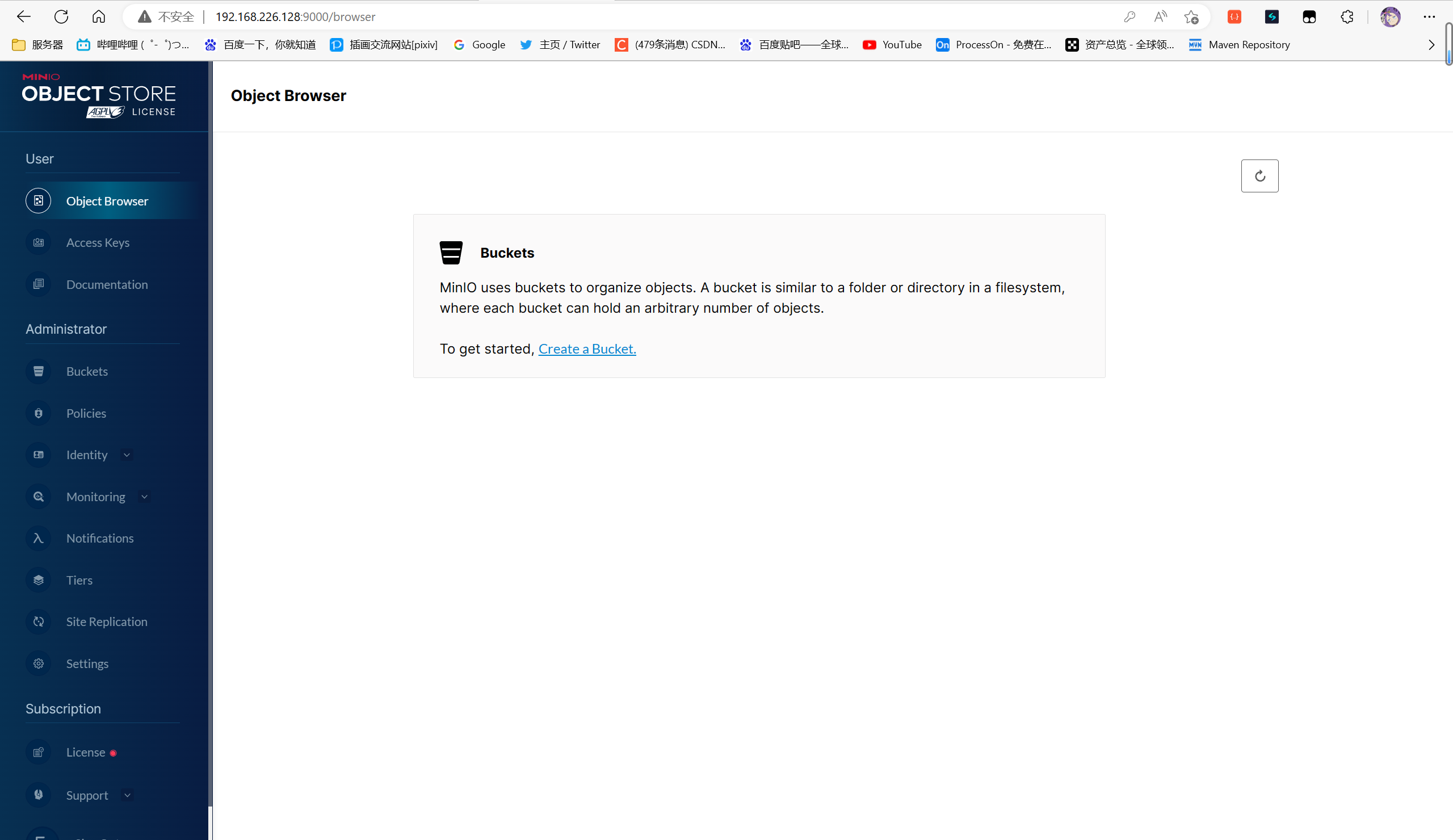Click the Access Keys icon
The width and height of the screenshot is (1453, 840).
click(x=39, y=243)
